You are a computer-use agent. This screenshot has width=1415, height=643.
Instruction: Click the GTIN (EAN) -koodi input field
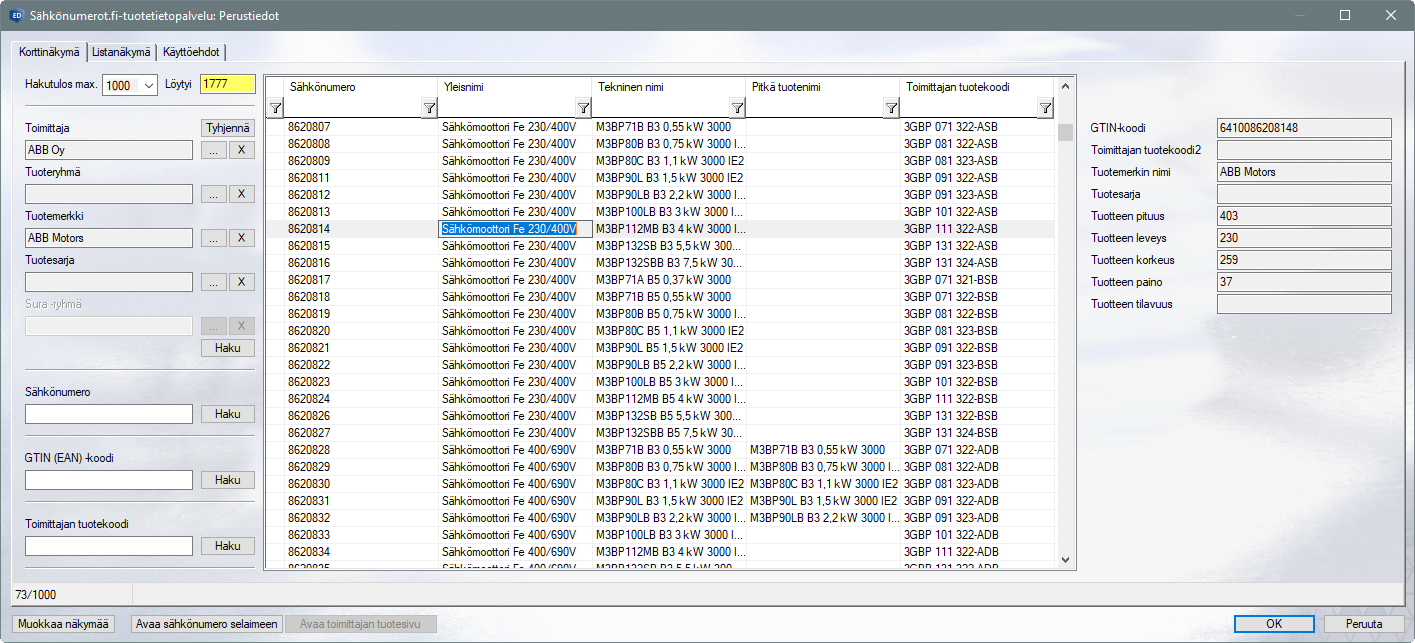click(x=109, y=480)
